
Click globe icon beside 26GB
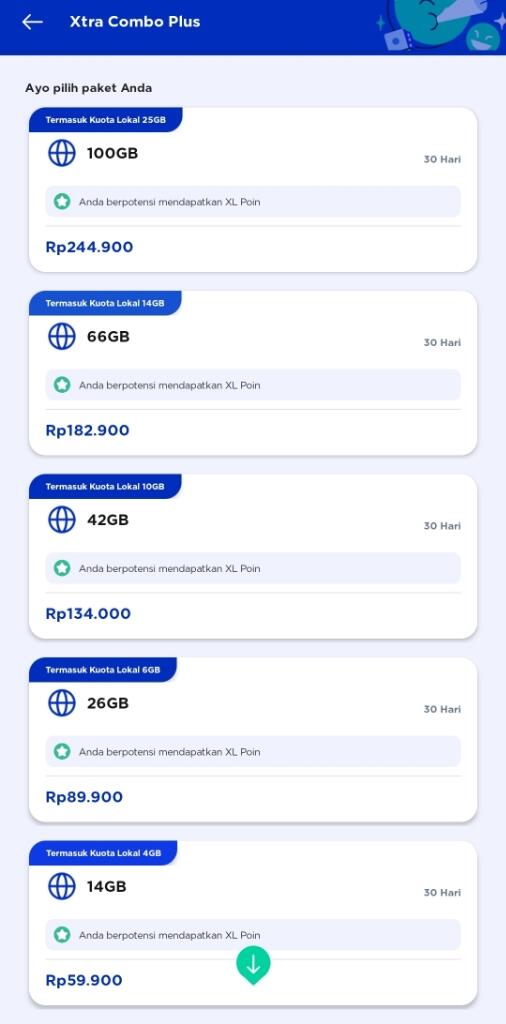(62, 703)
